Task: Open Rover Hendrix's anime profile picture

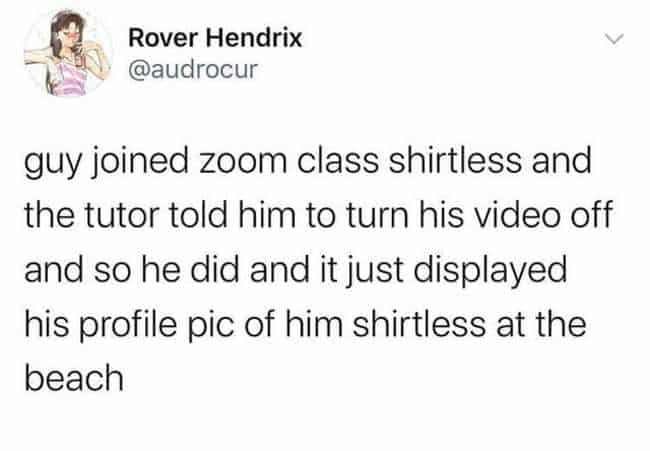Action: [68, 53]
